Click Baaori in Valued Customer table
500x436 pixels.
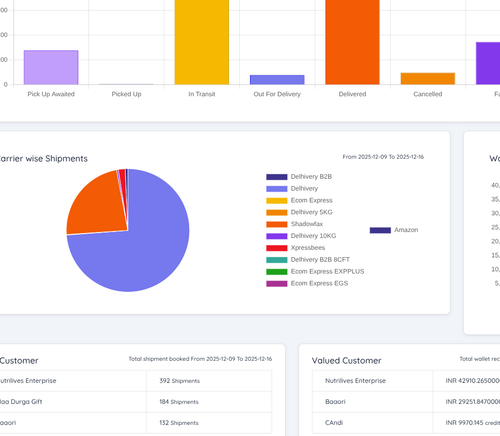pyautogui.click(x=335, y=402)
